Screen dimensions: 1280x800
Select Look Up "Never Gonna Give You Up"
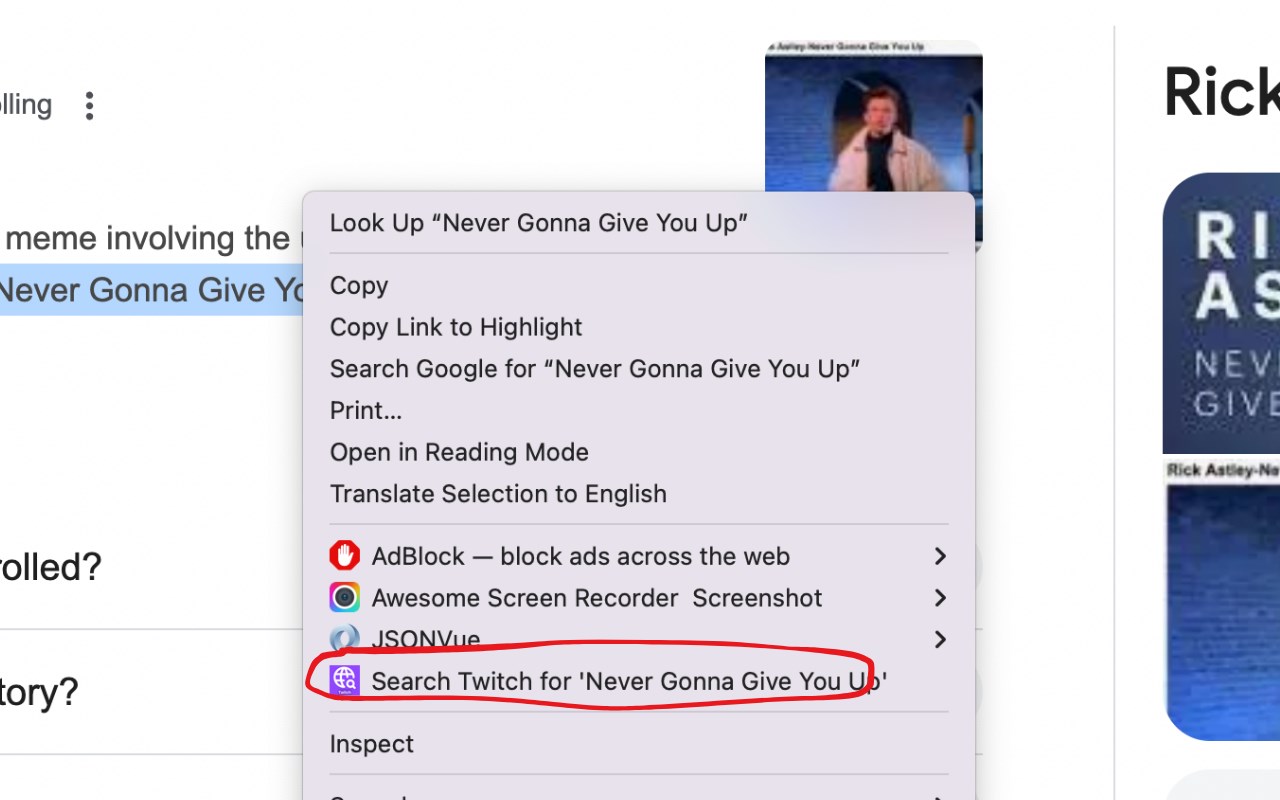tap(538, 223)
